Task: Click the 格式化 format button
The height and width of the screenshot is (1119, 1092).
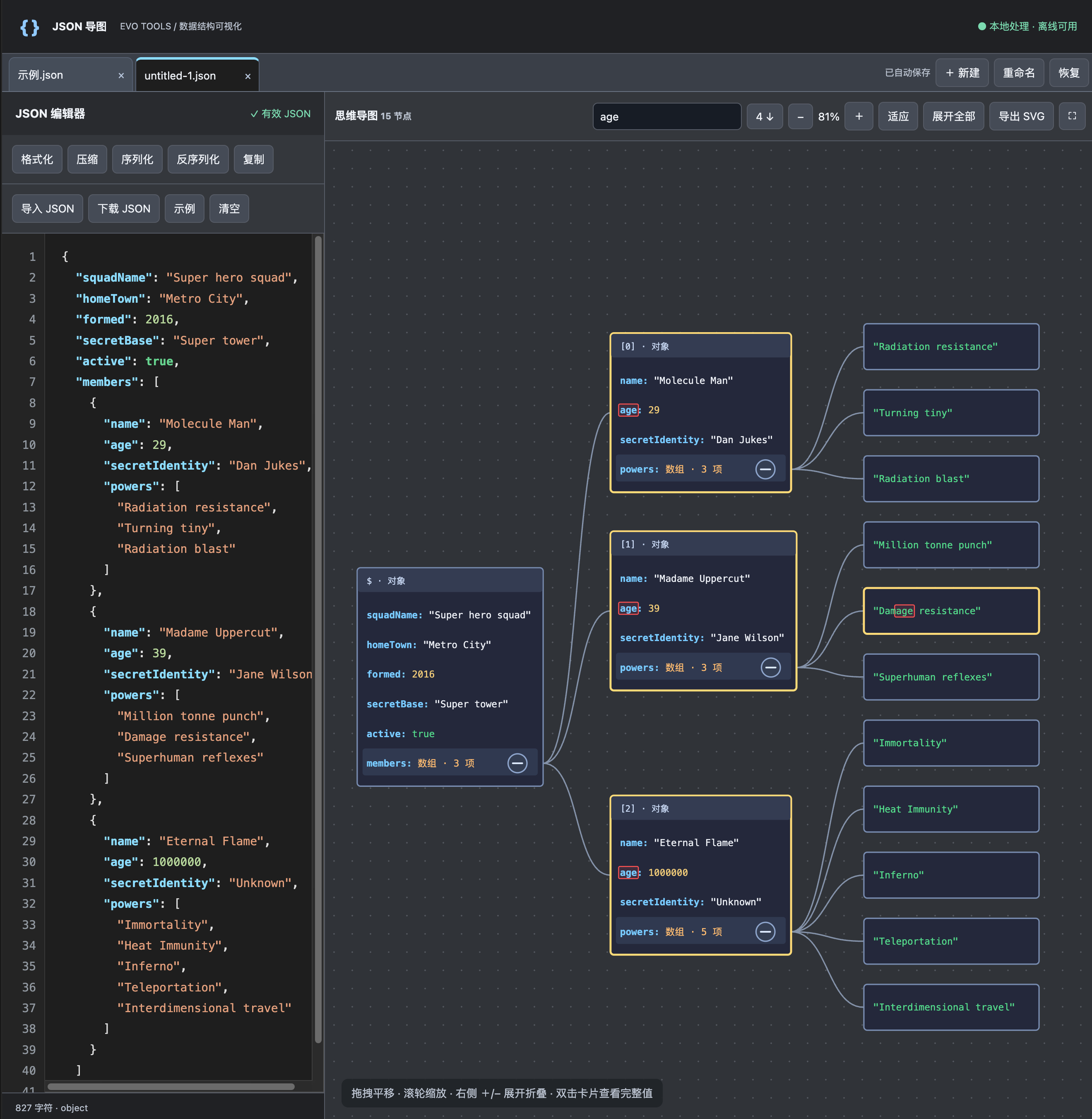Action: 37,159
